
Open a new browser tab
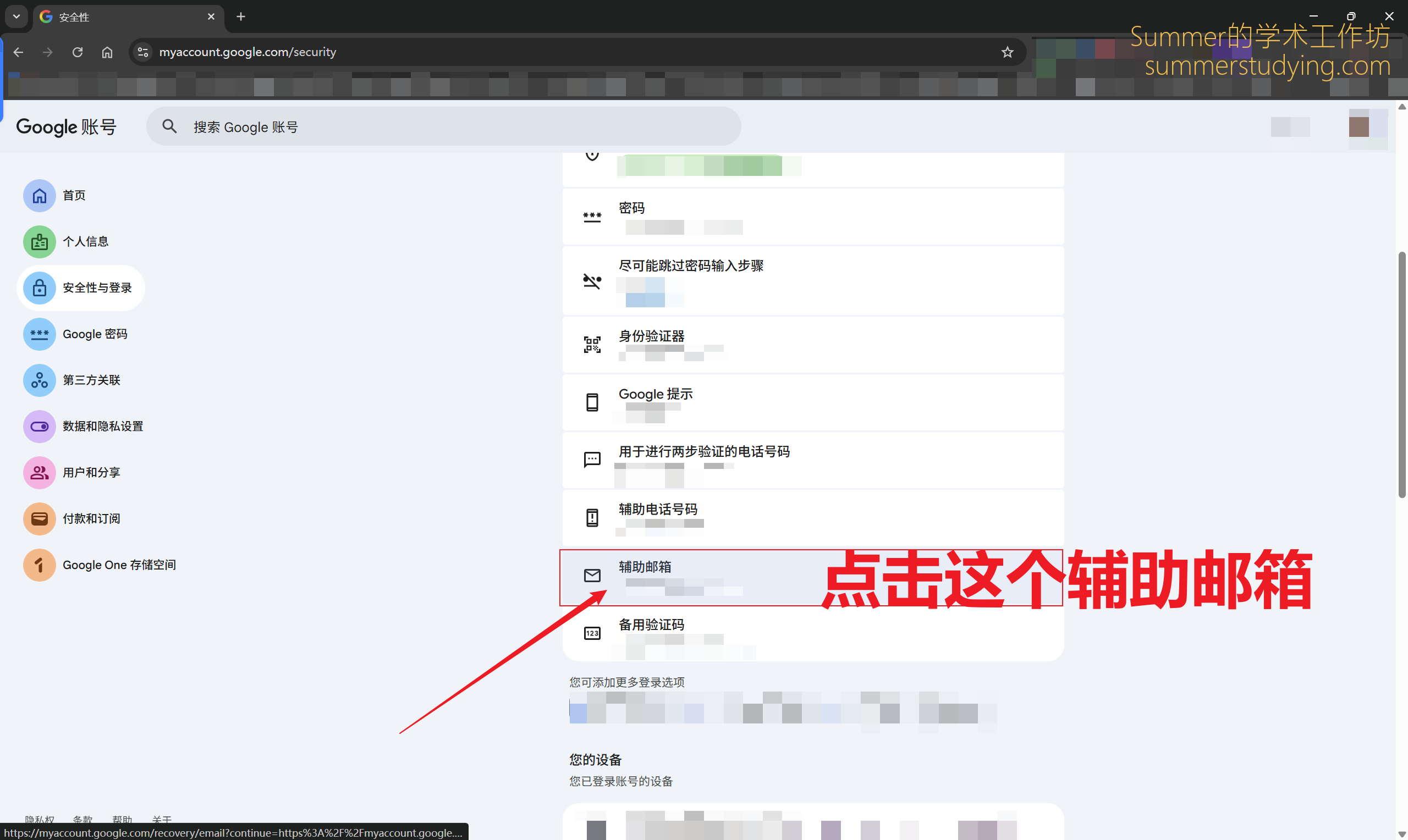tap(240, 16)
